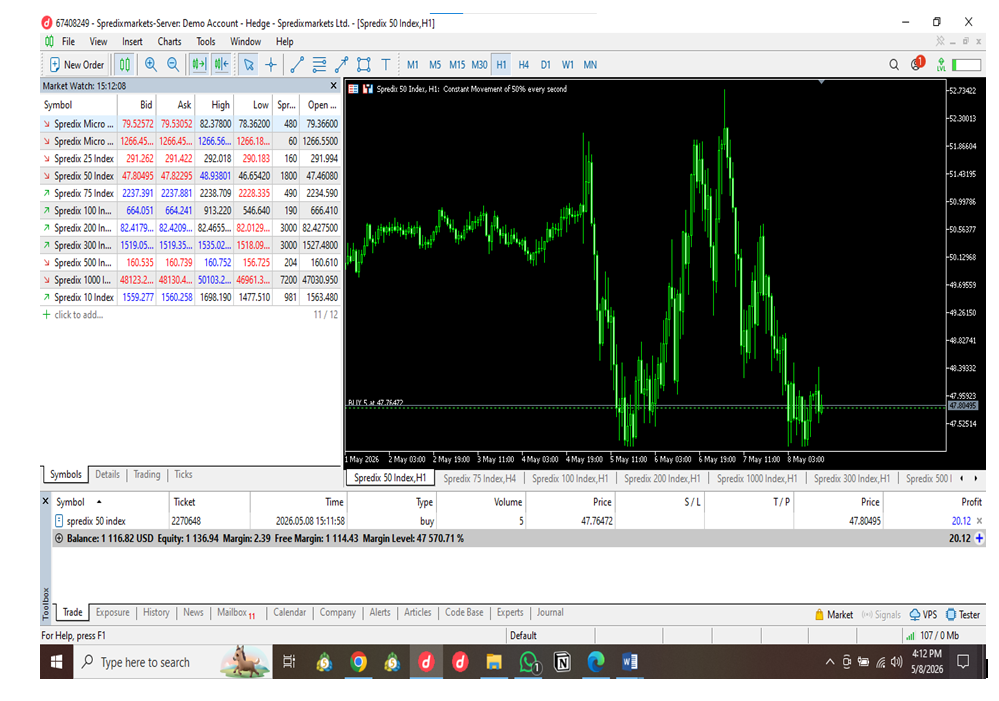Open the Insert menu

tap(133, 41)
